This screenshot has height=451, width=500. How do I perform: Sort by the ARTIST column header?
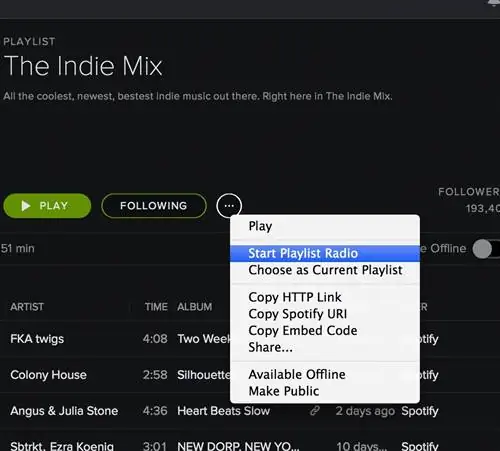click(27, 307)
